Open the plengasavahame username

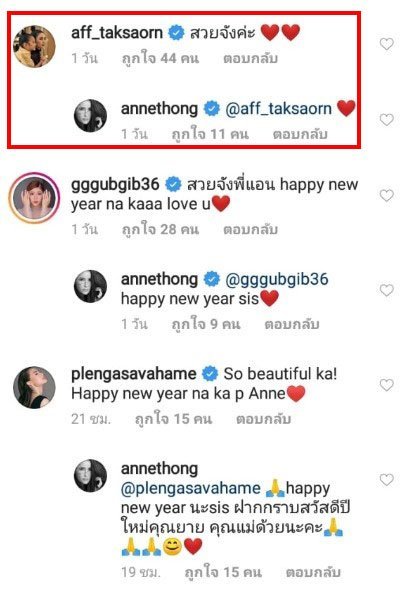point(134,374)
